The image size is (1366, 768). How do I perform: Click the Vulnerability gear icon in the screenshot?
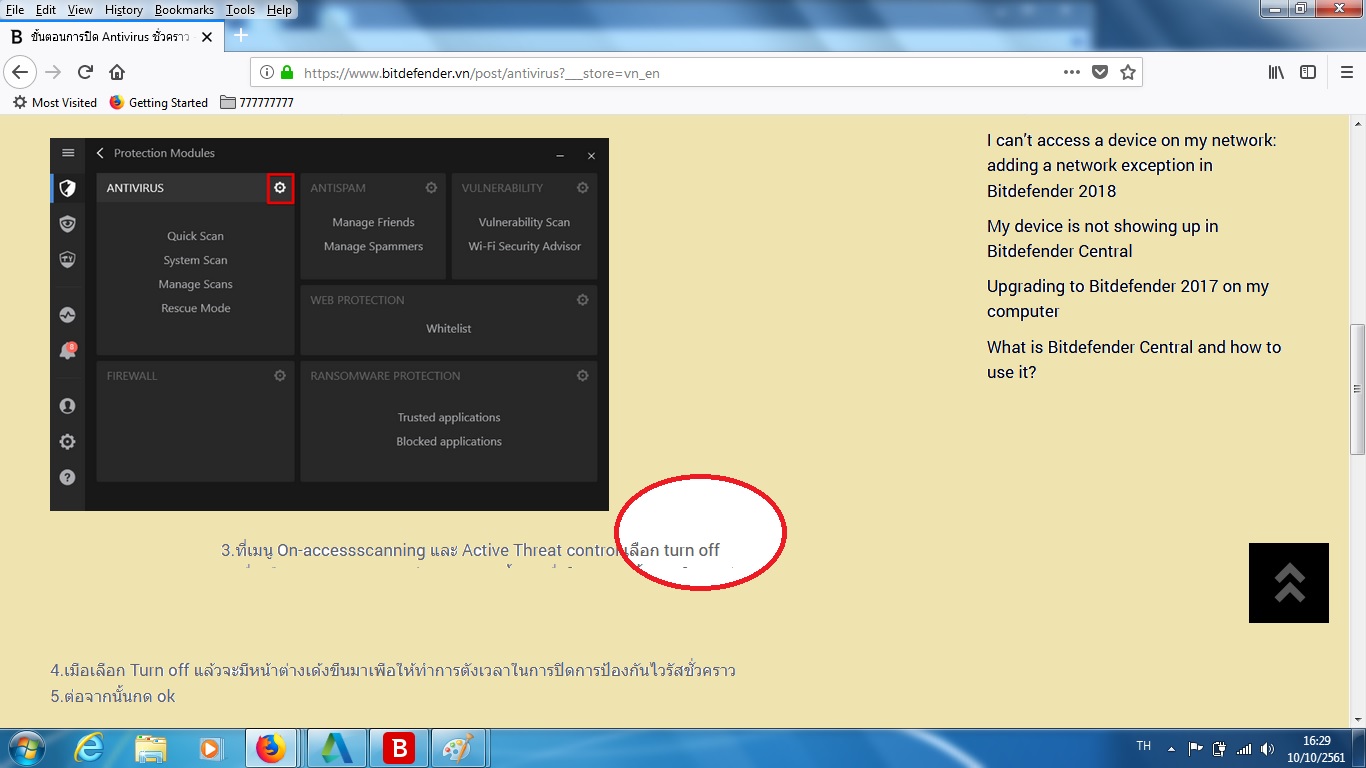point(582,188)
